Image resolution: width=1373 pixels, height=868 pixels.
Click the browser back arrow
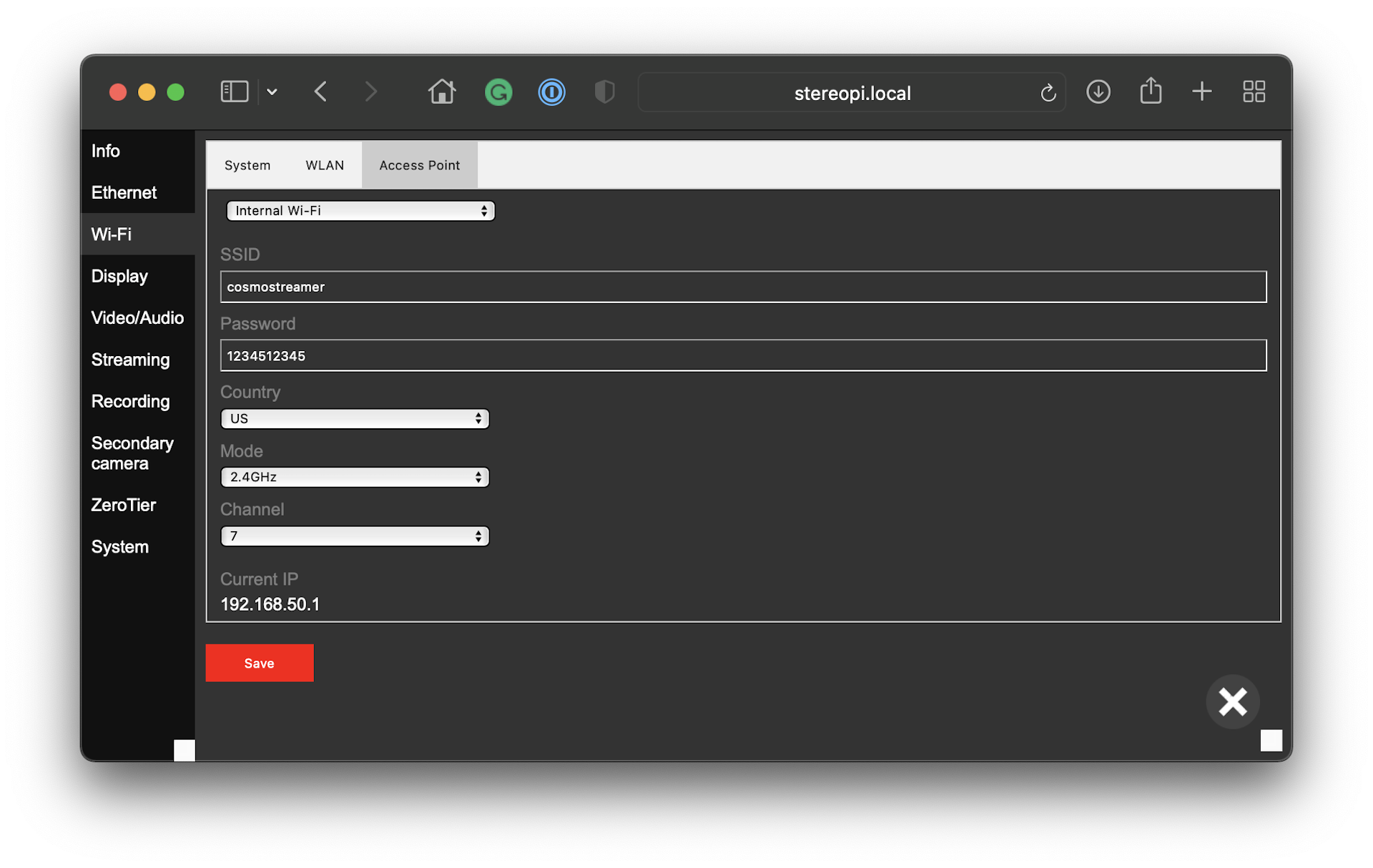pyautogui.click(x=321, y=92)
